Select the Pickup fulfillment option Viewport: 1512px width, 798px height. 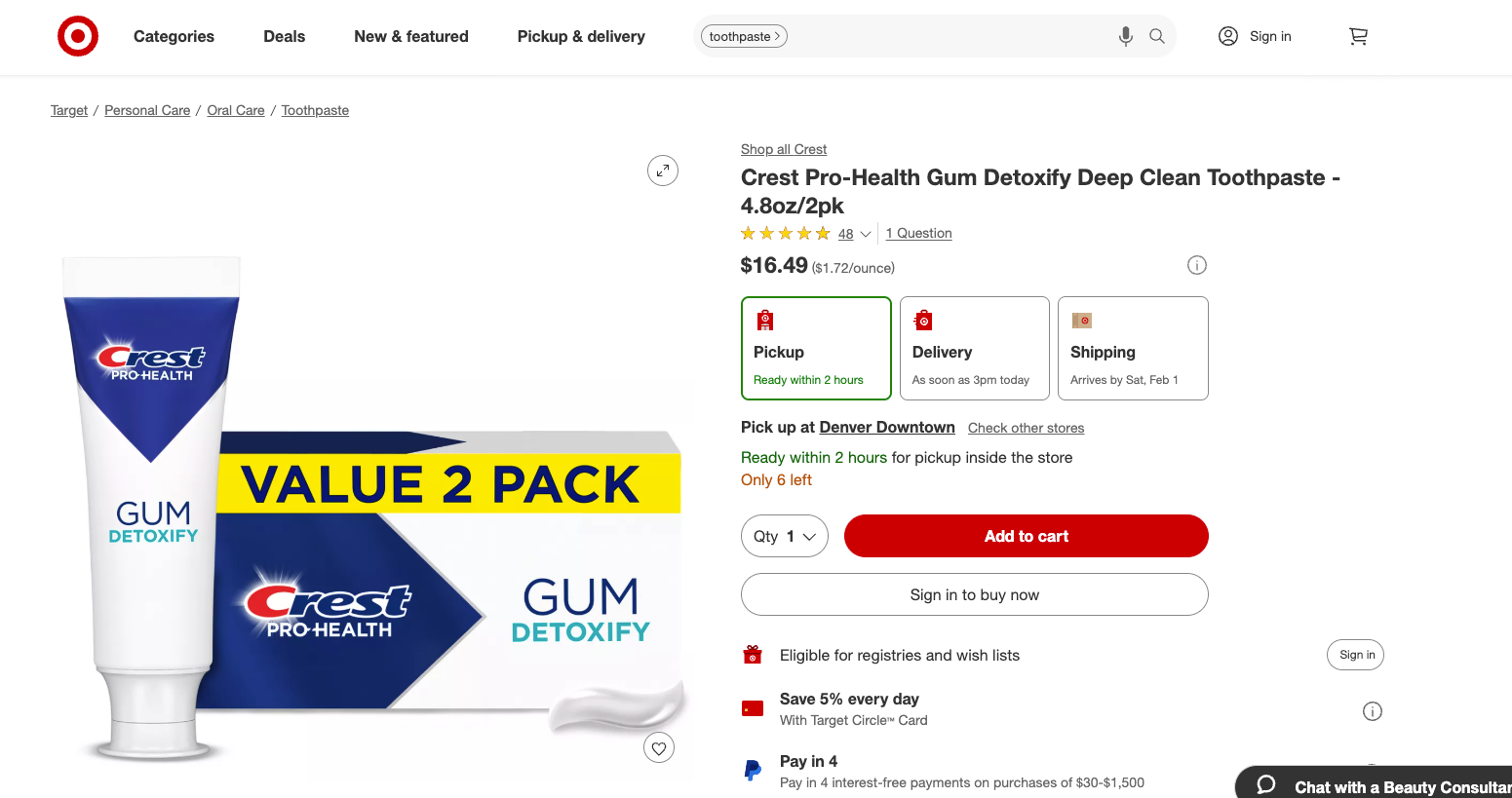[816, 348]
